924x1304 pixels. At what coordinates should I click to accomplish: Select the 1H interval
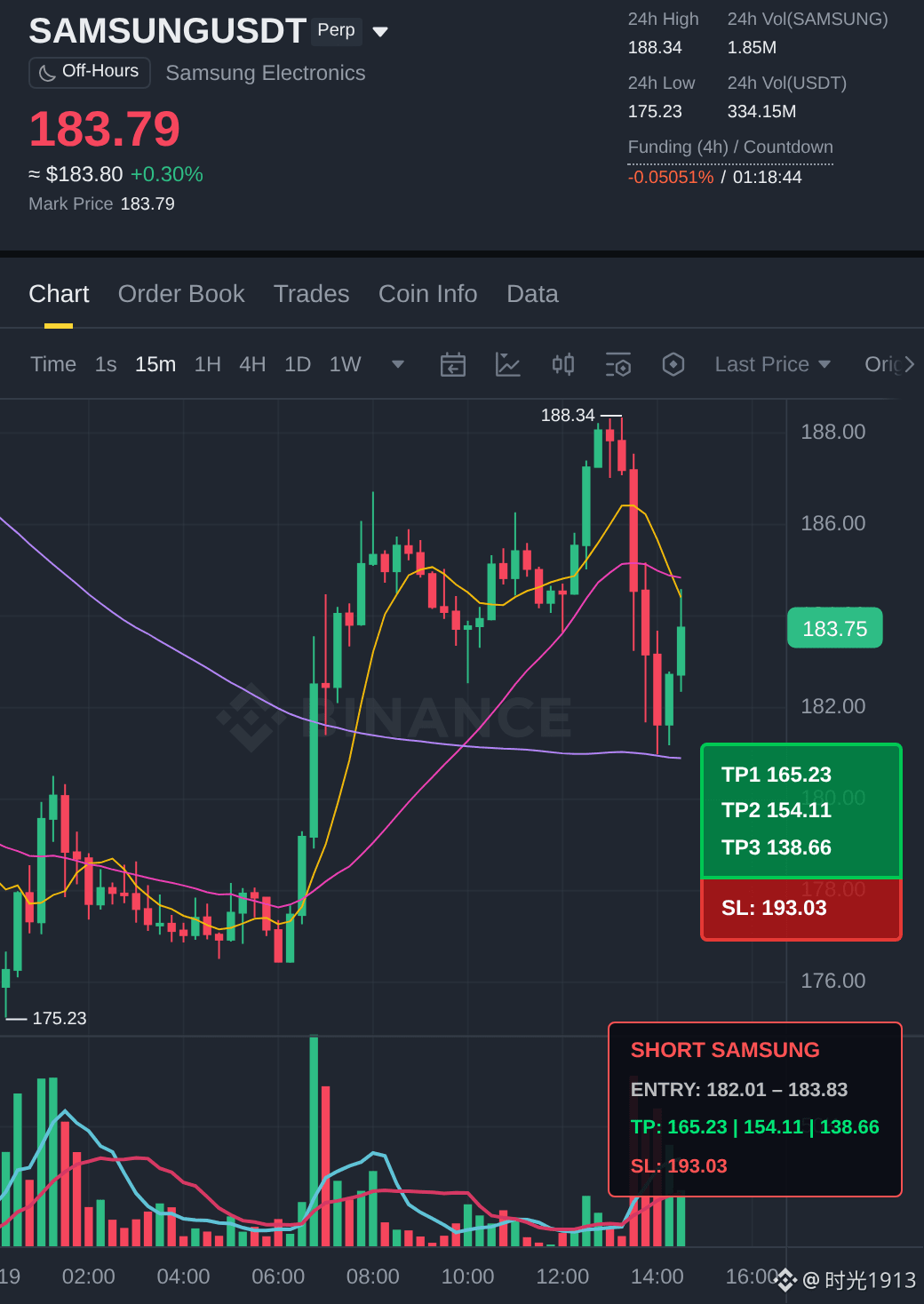coord(208,364)
